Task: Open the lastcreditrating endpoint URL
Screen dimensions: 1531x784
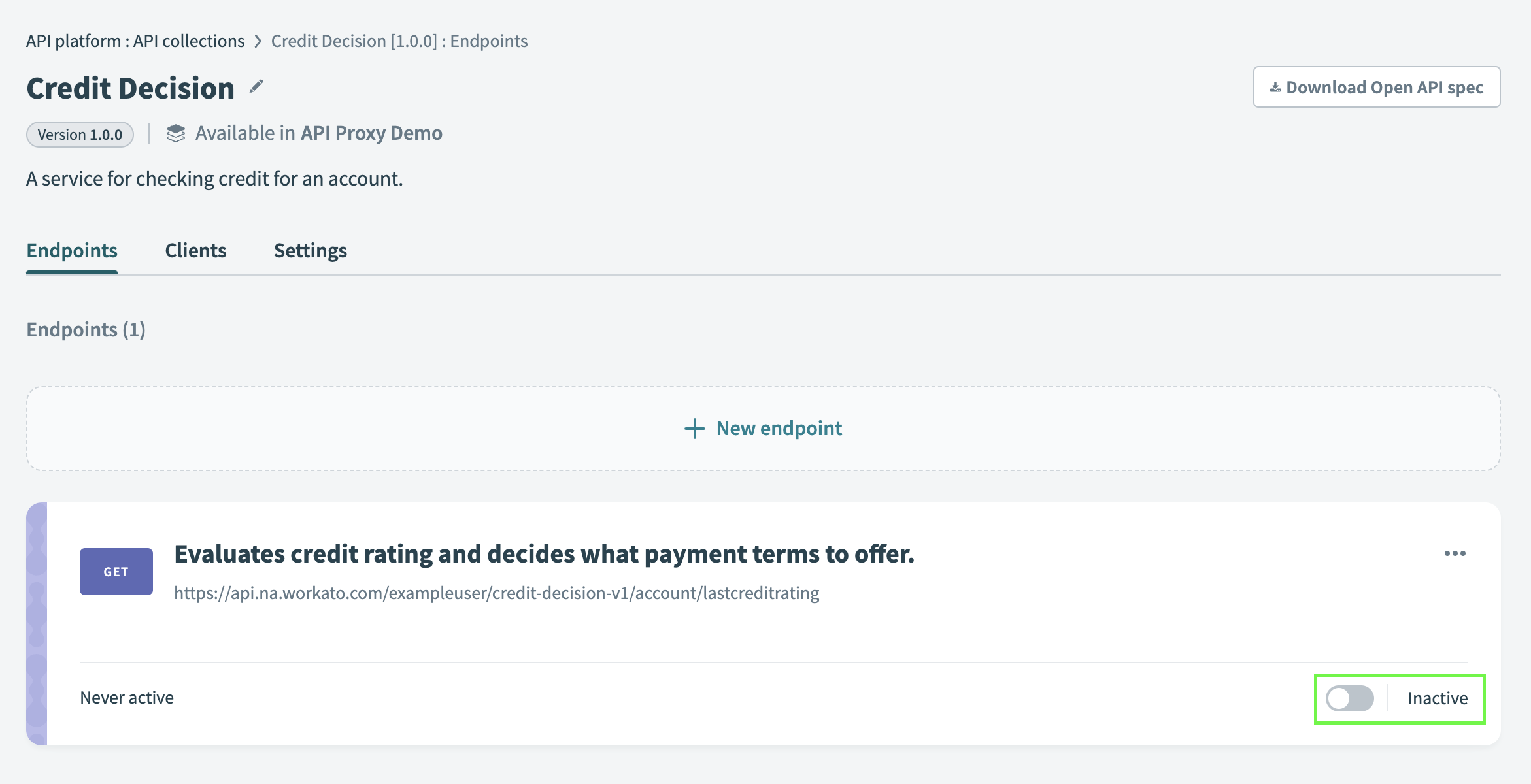Action: point(497,593)
